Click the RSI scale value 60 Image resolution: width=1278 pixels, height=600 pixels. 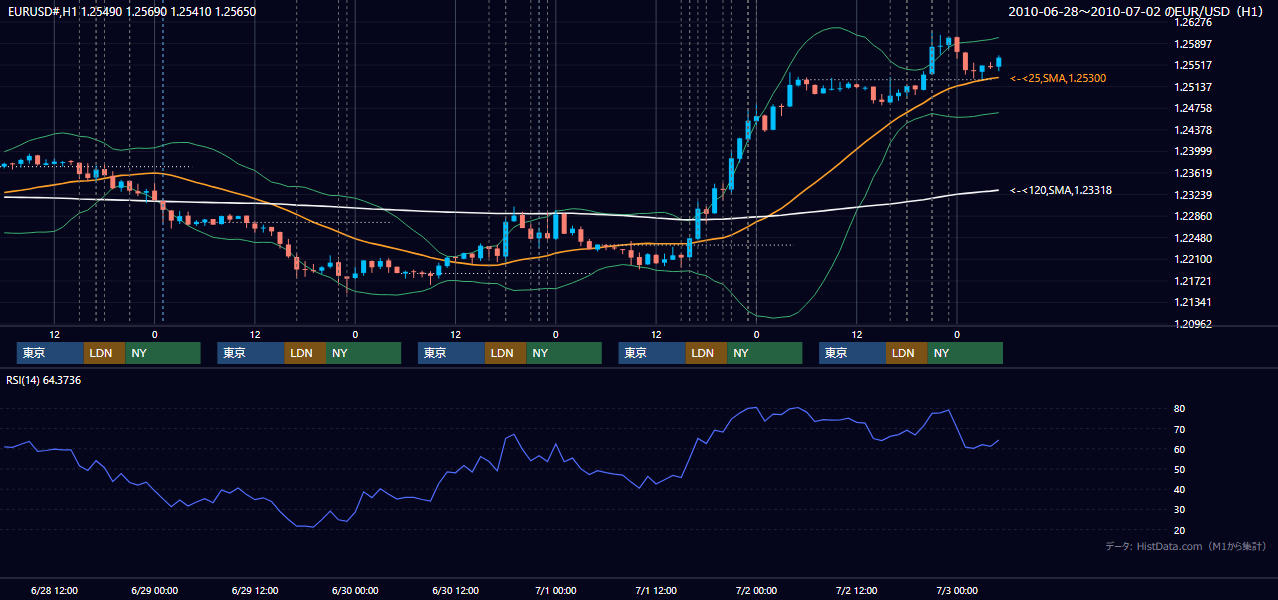1180,449
